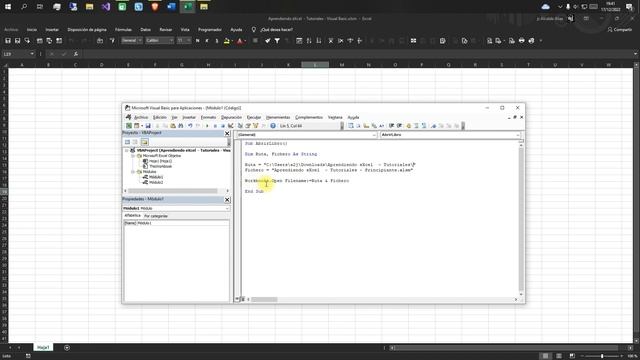640x360 pixels.
Task: Select the Hoja1 sheet tab
Action: [x=43, y=347]
